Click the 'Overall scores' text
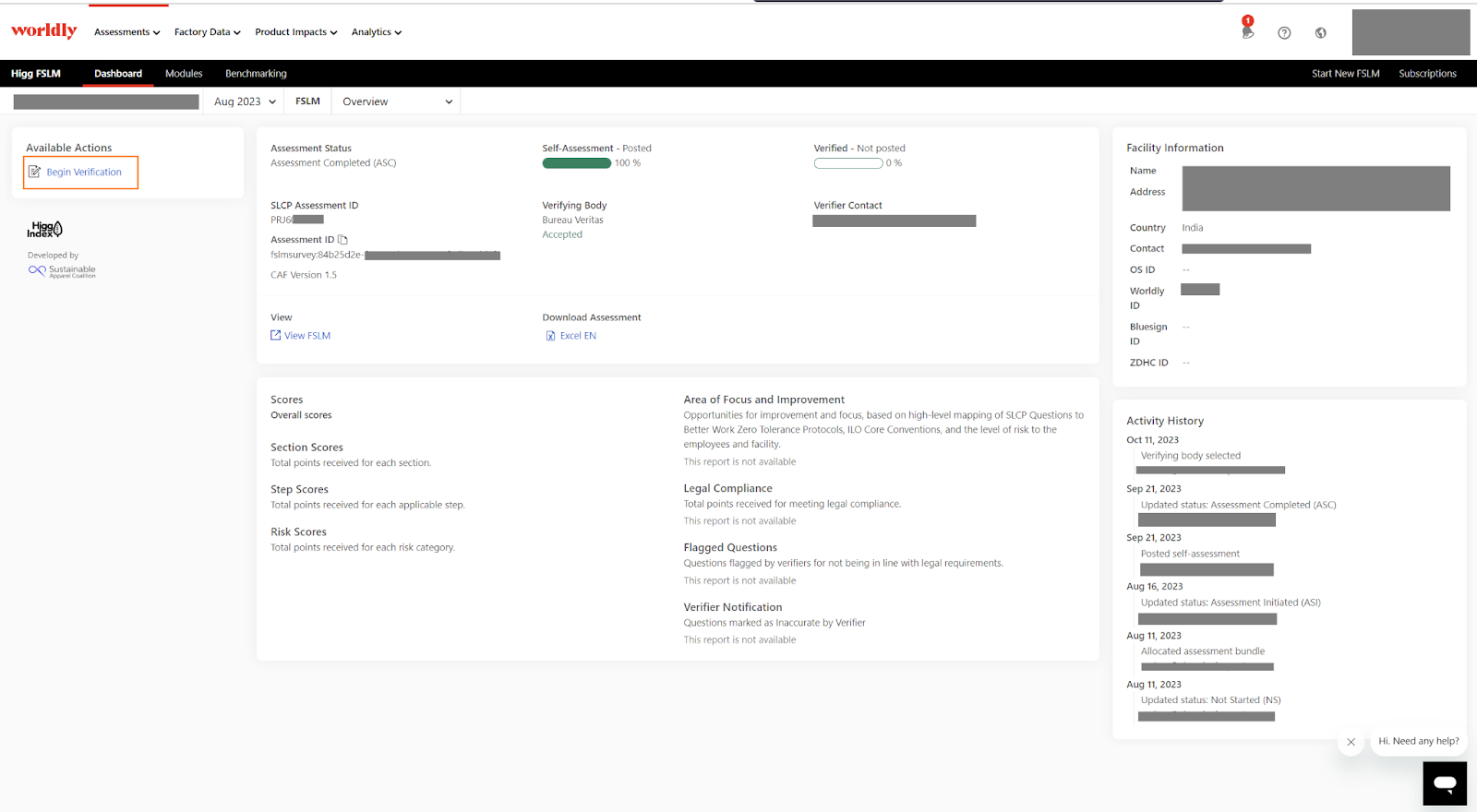 coord(301,415)
